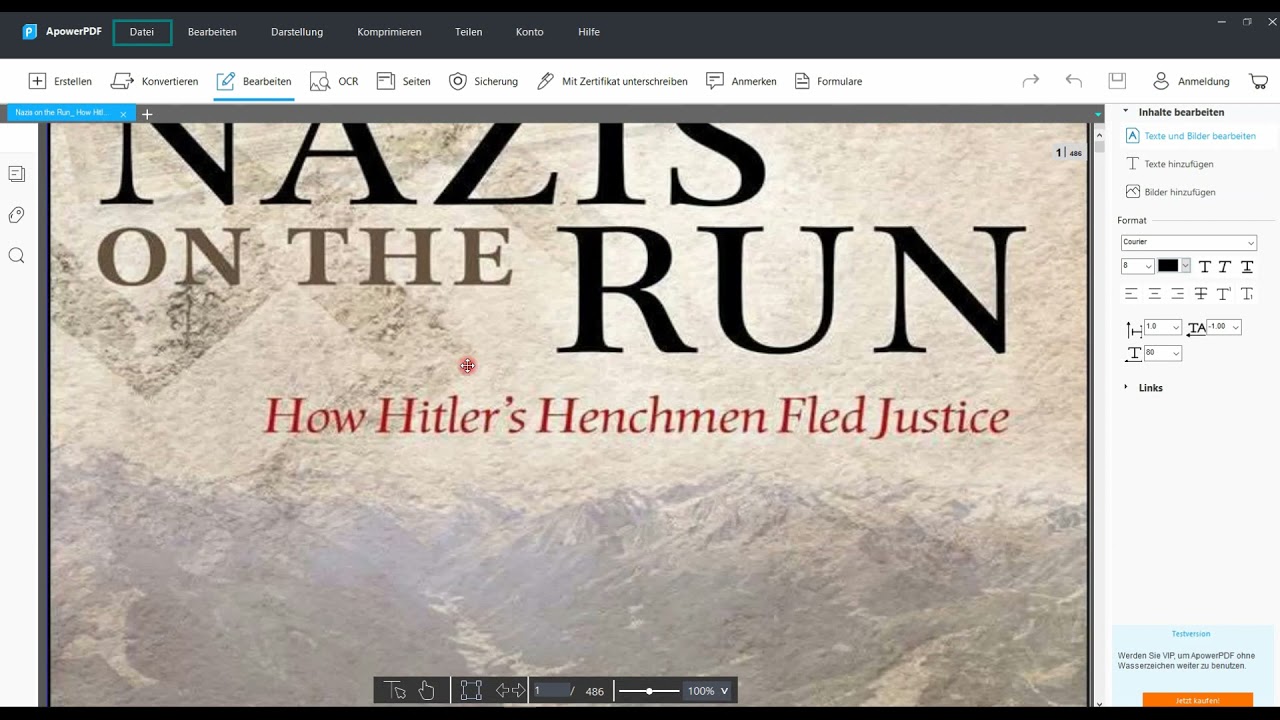
Task: Click the fit page icon
Action: pyautogui.click(x=471, y=690)
